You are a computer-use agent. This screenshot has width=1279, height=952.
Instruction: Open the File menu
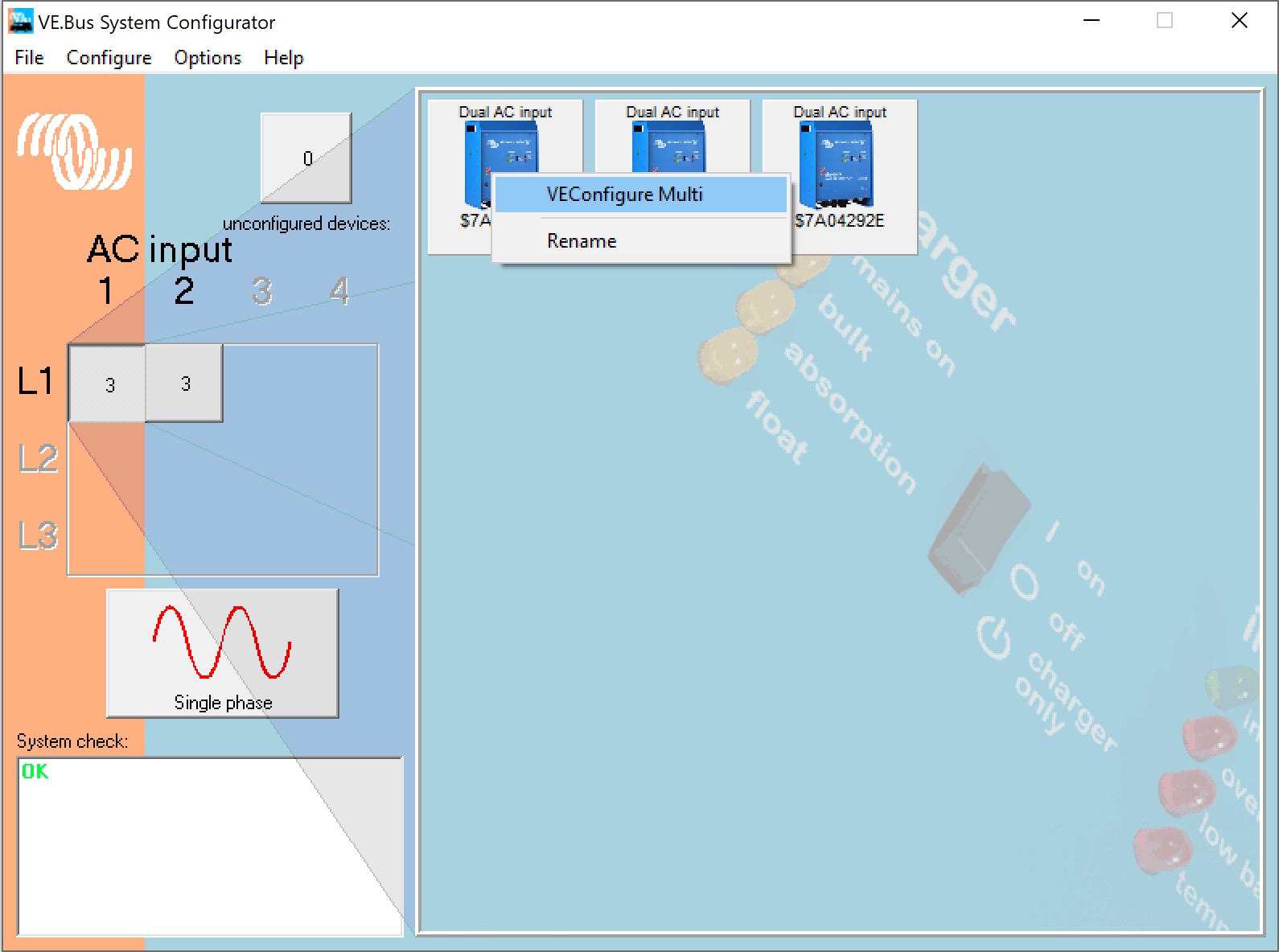click(29, 58)
